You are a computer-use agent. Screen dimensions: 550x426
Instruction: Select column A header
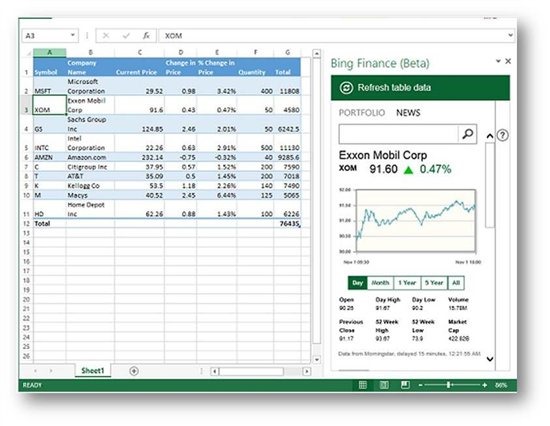(x=49, y=53)
